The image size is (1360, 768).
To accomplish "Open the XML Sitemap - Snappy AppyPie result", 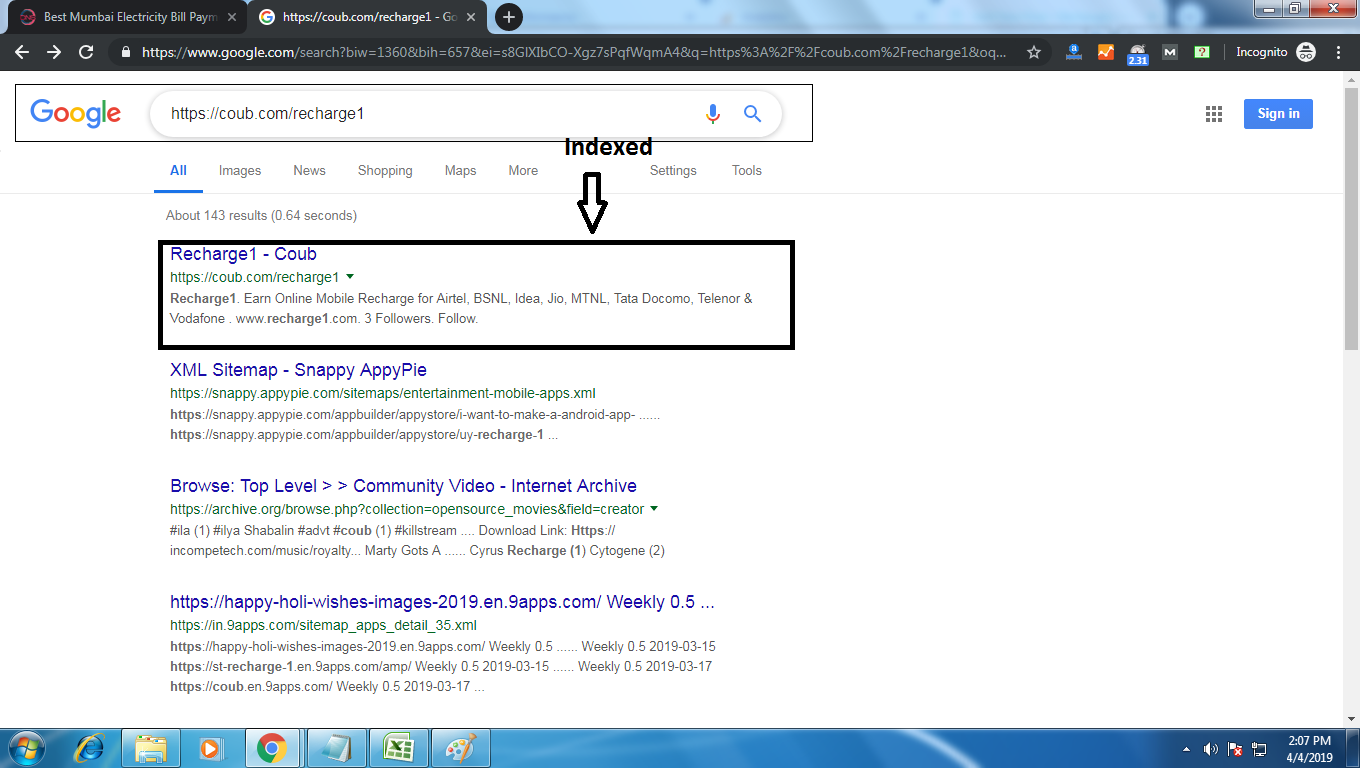I will 298,370.
